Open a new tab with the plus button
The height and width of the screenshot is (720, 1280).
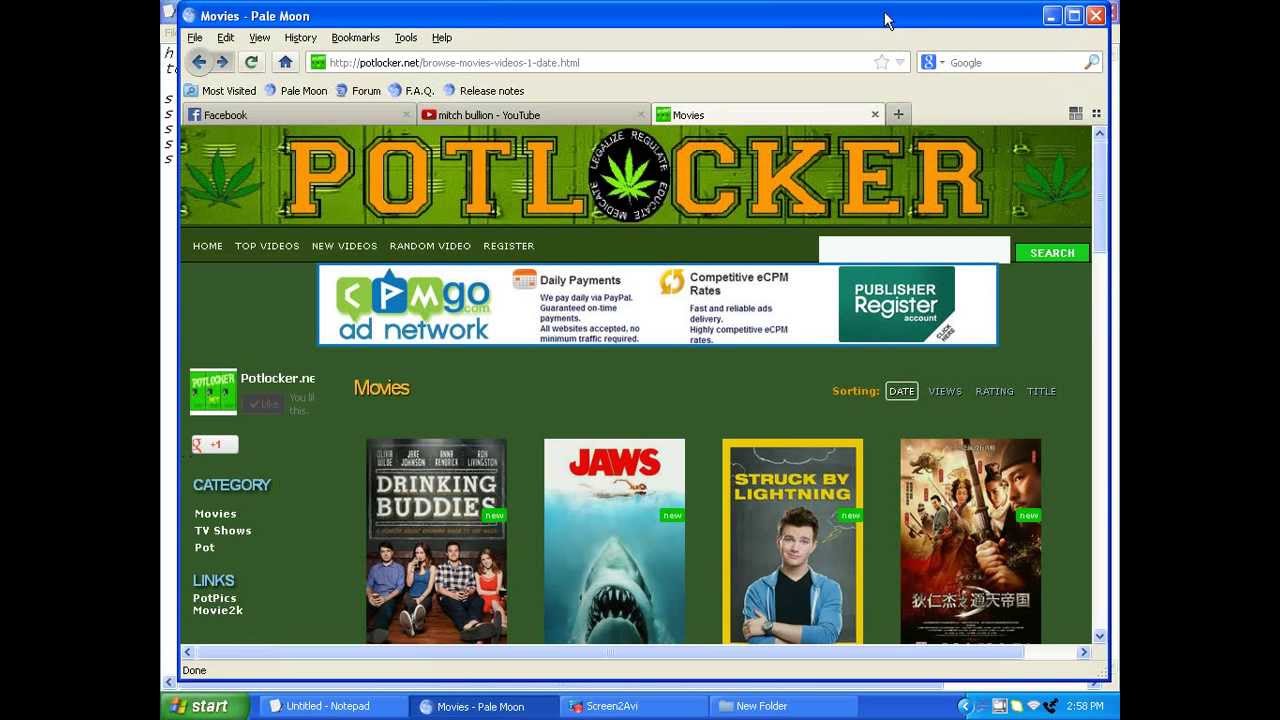click(x=898, y=114)
